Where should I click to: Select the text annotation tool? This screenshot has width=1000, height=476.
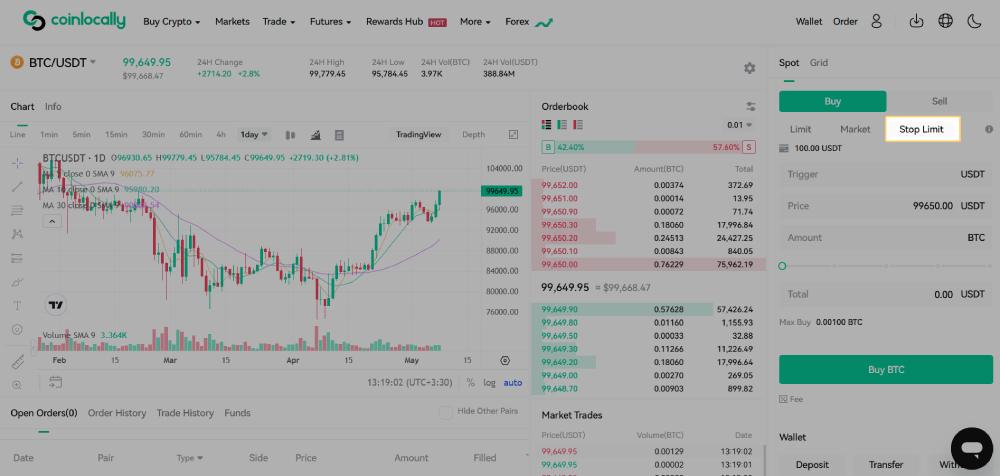[17, 306]
